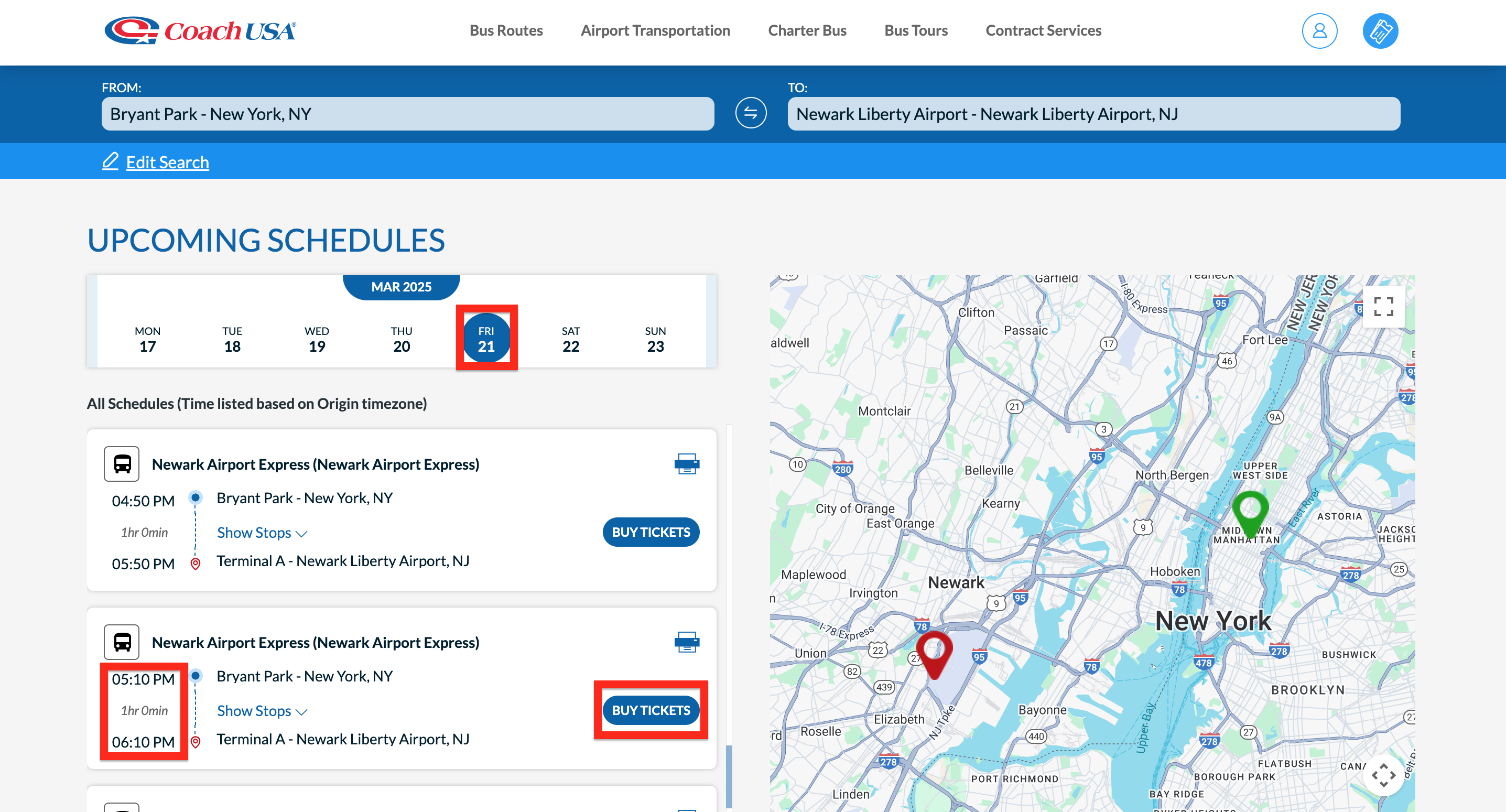Click the Coach USA logo
This screenshot has width=1506, height=812.
[201, 30]
